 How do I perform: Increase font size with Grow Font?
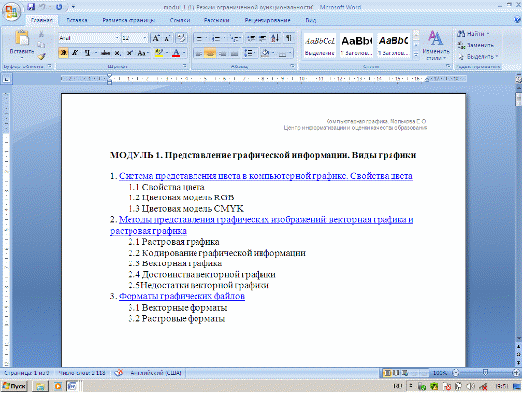point(156,38)
